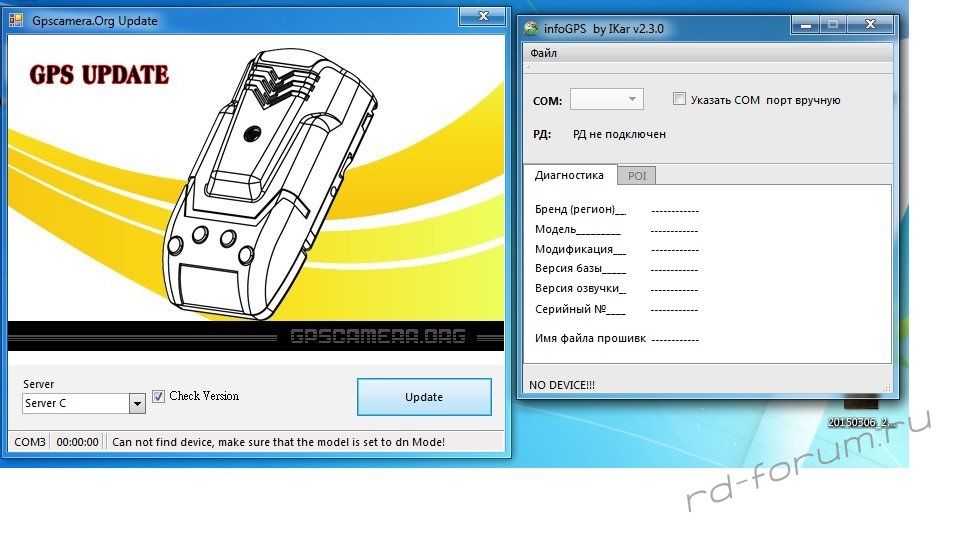The width and height of the screenshot is (960, 540).
Task: Open the COM port dropdown
Action: pyautogui.click(x=632, y=99)
